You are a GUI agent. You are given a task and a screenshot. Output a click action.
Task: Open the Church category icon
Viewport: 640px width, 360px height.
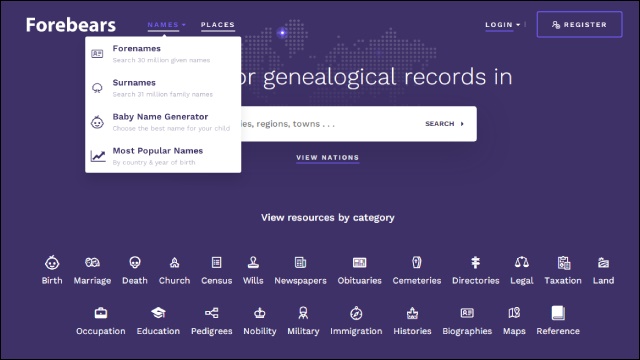(174, 262)
